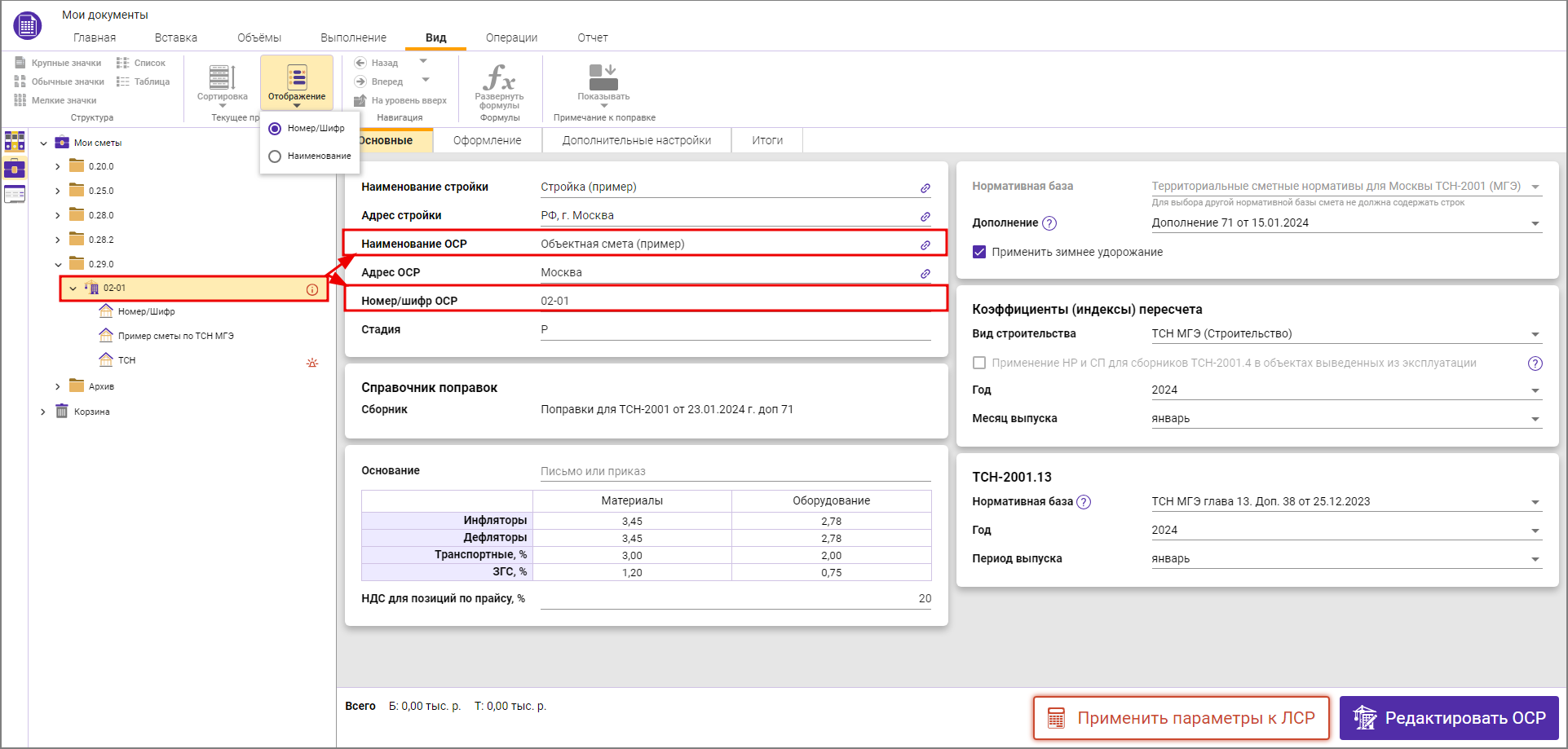Open the Операции ribbon menu
The height and width of the screenshot is (749, 1568).
click(x=511, y=37)
